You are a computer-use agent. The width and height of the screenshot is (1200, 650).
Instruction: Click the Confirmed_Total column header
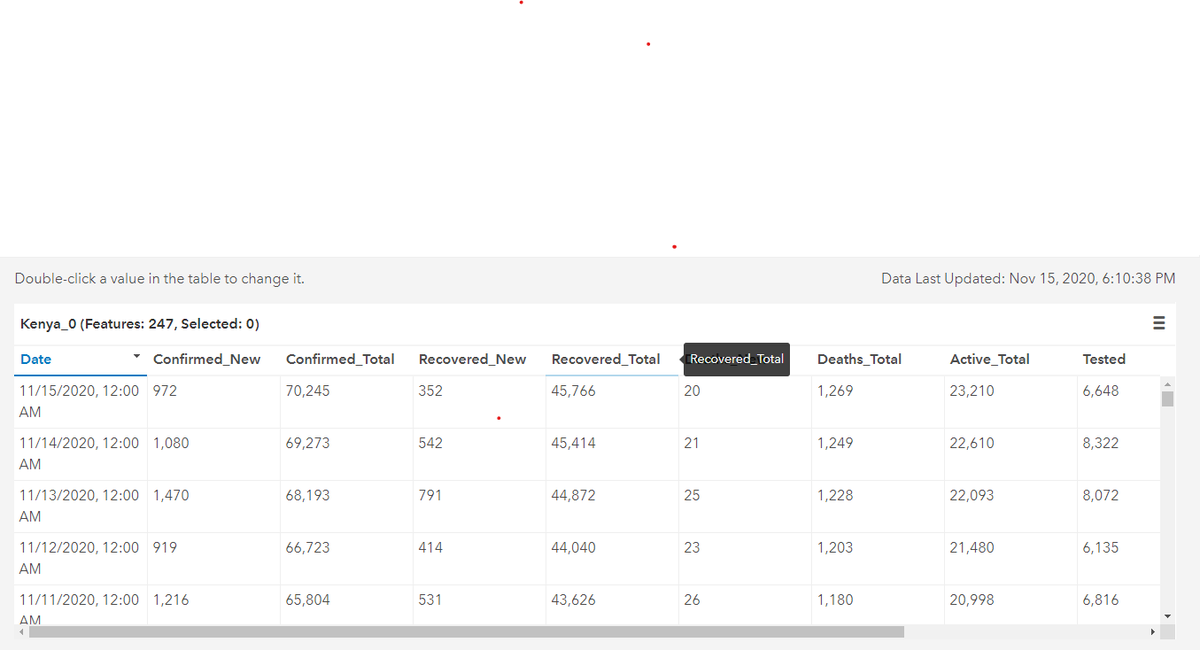340,359
